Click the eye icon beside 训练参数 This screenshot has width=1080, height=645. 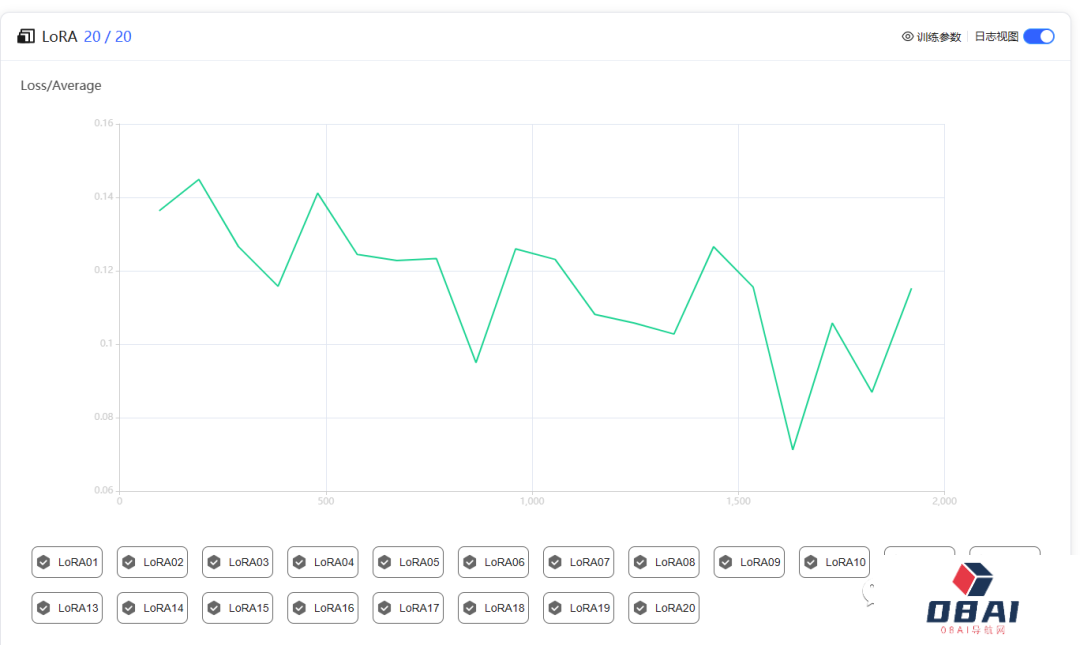coord(908,37)
